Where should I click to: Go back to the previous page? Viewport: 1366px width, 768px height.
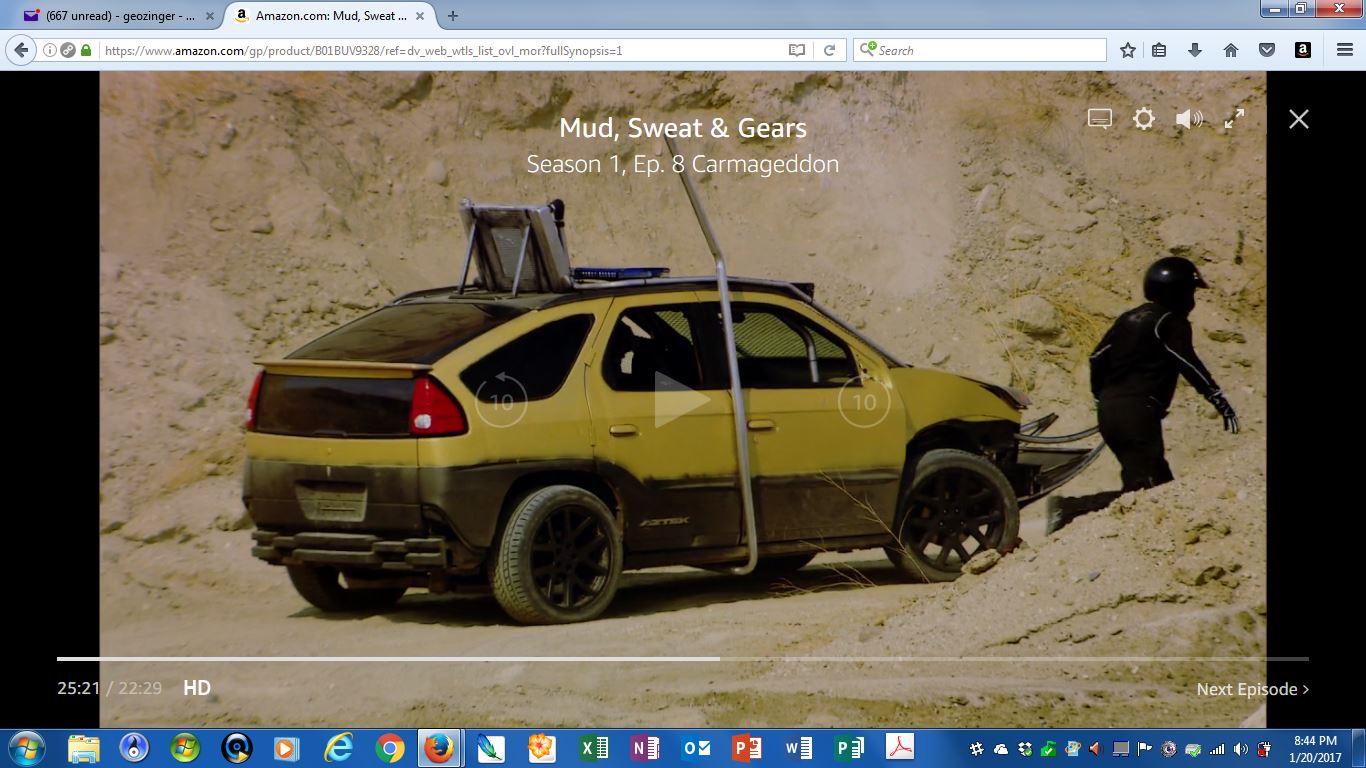22,50
